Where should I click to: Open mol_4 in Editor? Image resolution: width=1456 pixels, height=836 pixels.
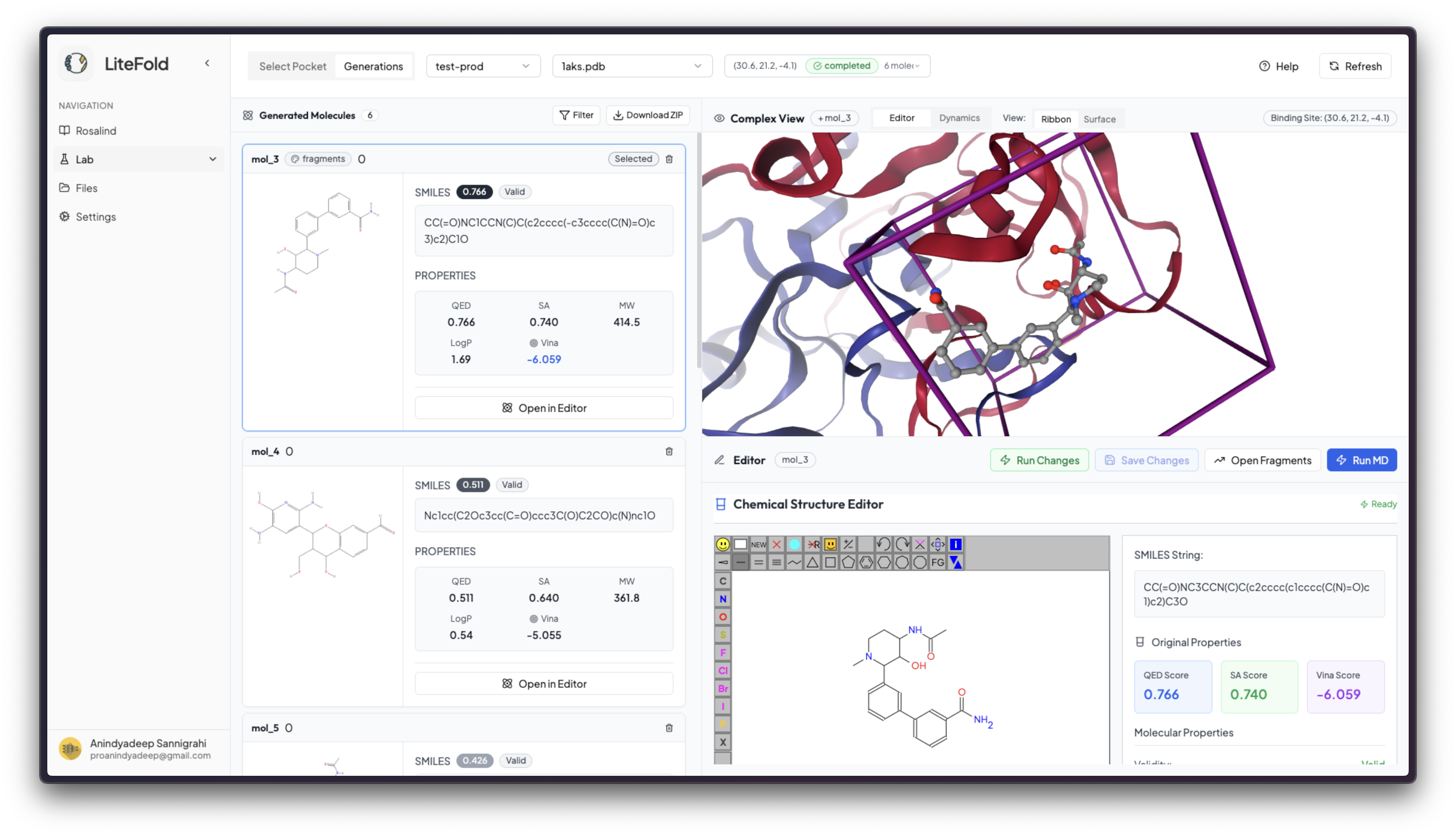pyautogui.click(x=544, y=683)
